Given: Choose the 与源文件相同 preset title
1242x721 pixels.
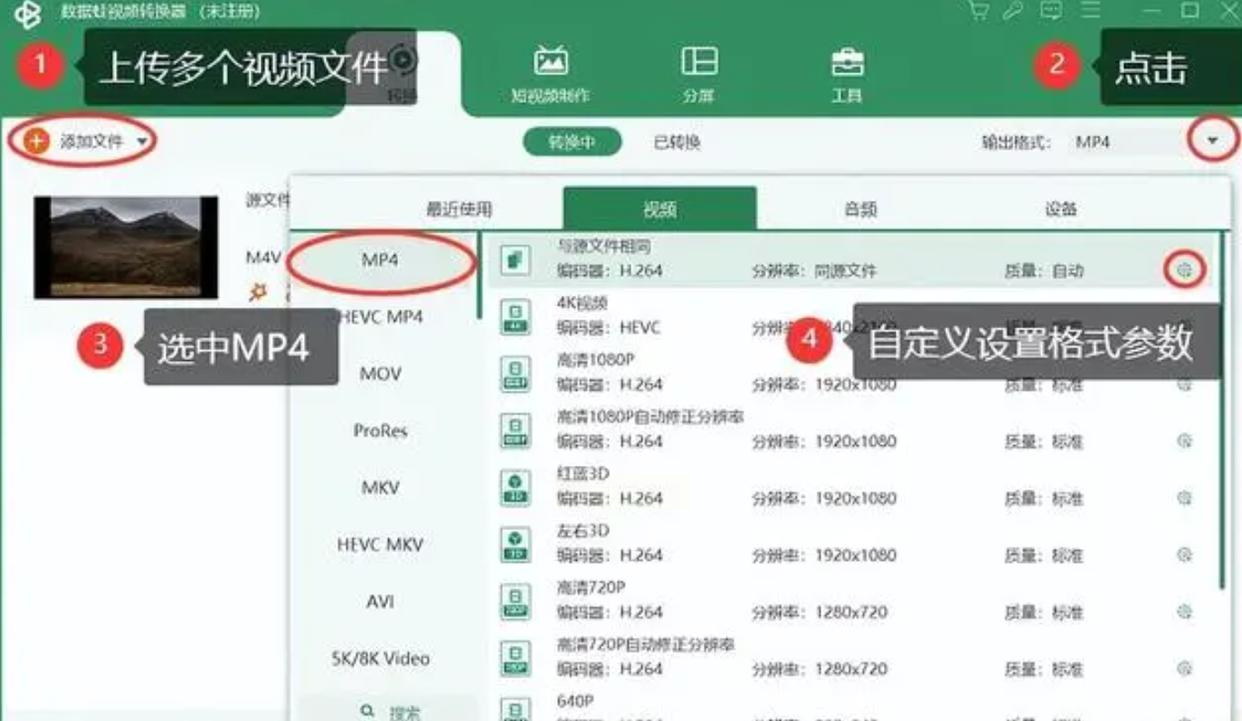Looking at the screenshot, I should coord(604,246).
